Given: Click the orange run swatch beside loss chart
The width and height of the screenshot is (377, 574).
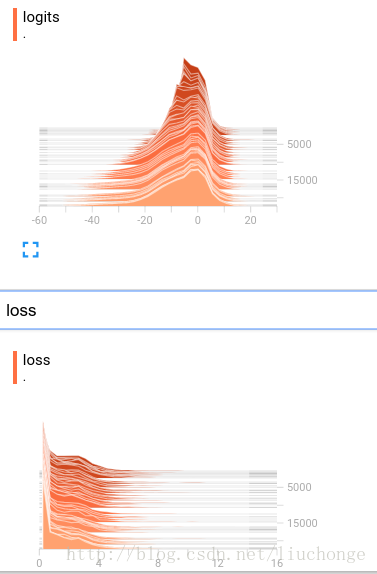Looking at the screenshot, I should click(15, 368).
